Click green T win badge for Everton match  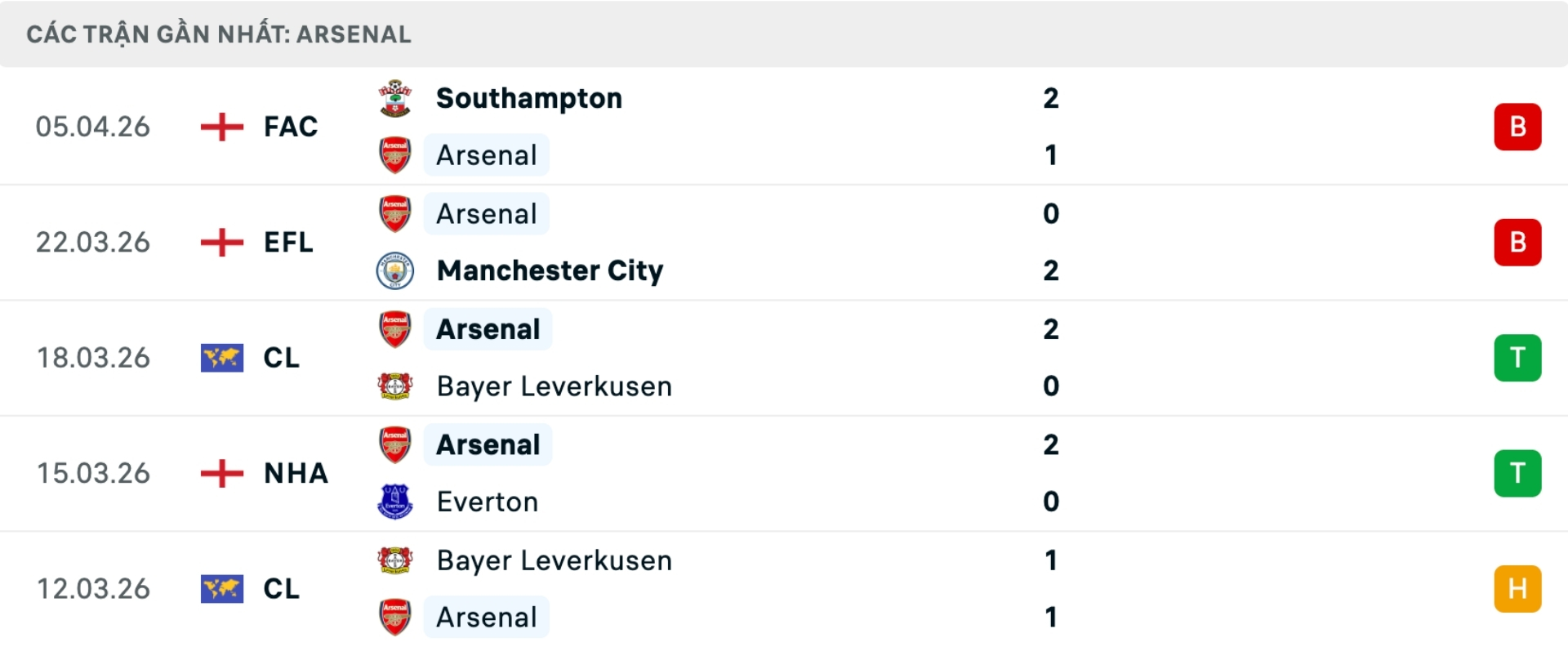click(x=1517, y=473)
